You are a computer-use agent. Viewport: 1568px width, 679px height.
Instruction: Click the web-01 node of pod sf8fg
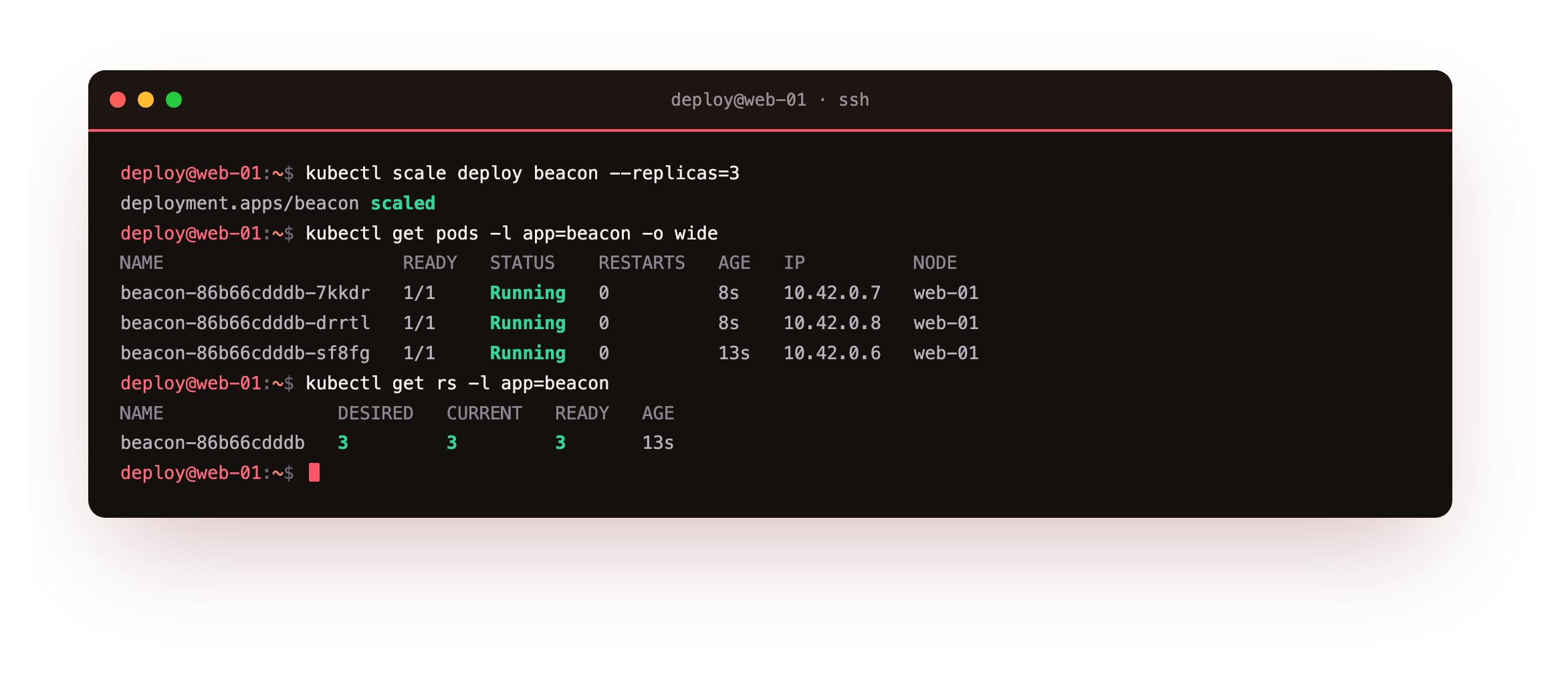point(946,353)
